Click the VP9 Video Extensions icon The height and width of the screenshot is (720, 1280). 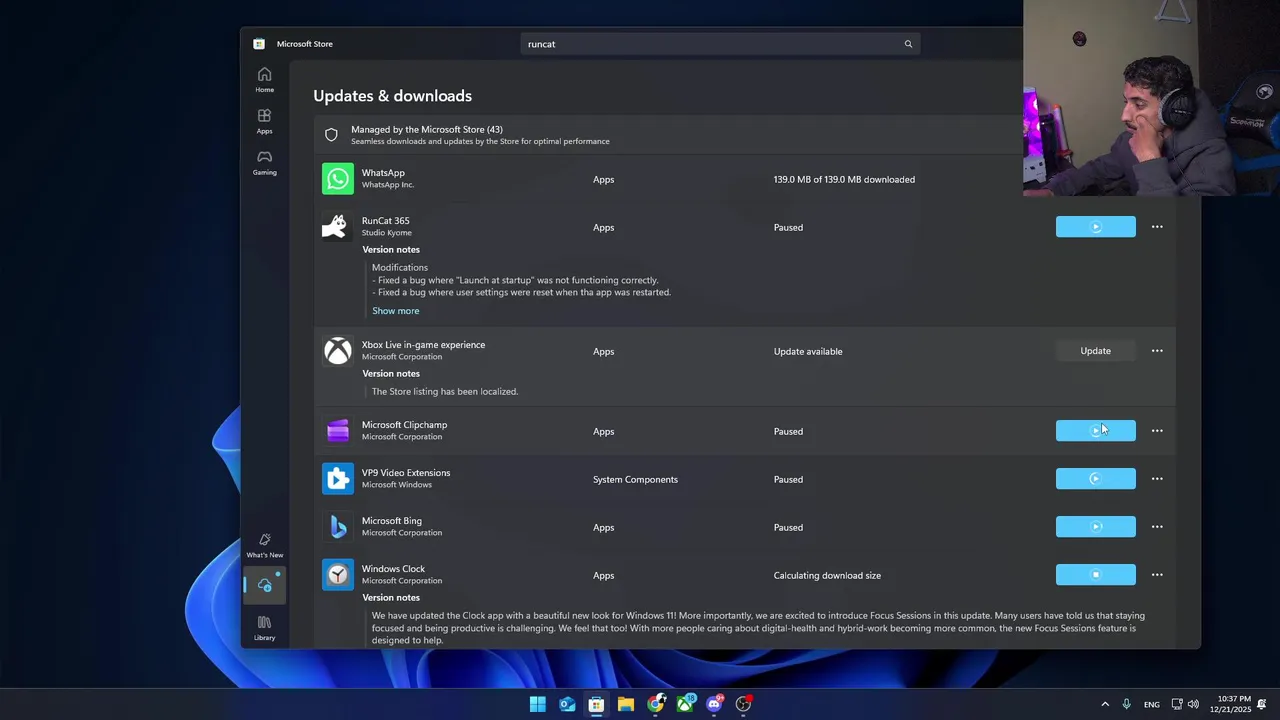[338, 479]
